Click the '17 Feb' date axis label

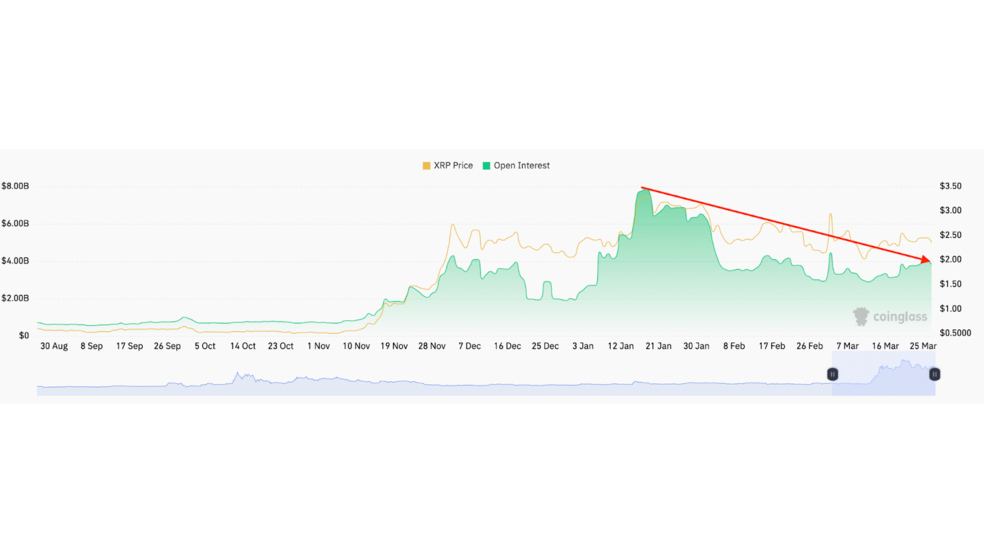pos(772,346)
